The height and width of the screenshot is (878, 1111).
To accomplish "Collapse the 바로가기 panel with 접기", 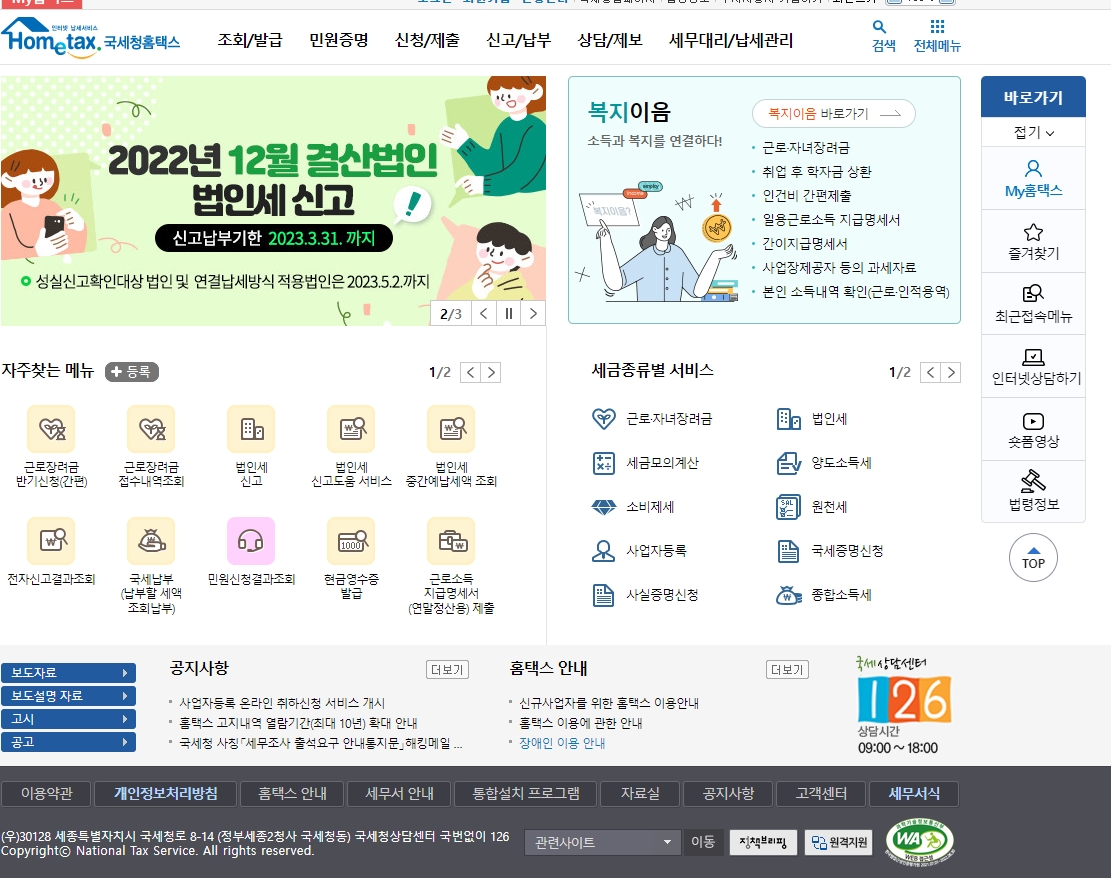I will coord(1033,133).
